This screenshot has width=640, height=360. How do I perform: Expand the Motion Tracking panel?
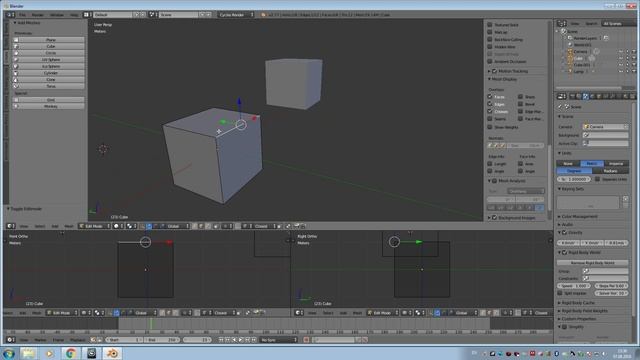[489, 71]
